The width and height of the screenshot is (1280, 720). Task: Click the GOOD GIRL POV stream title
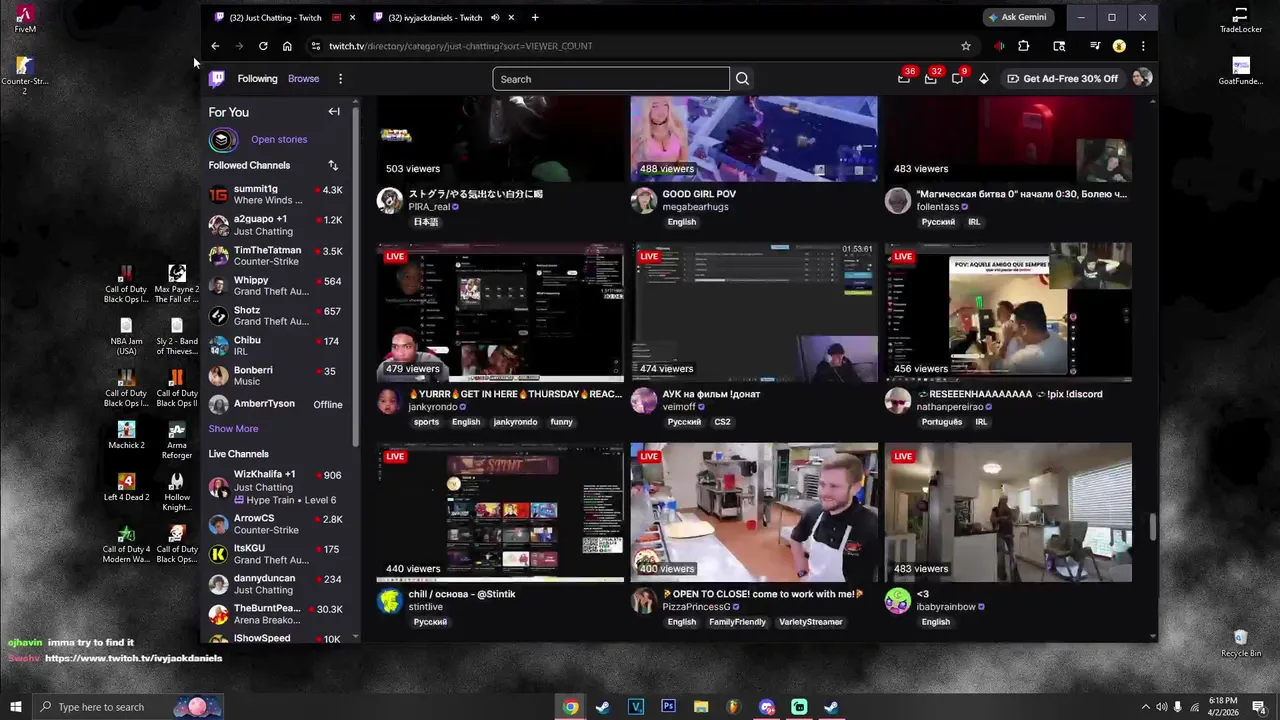699,194
